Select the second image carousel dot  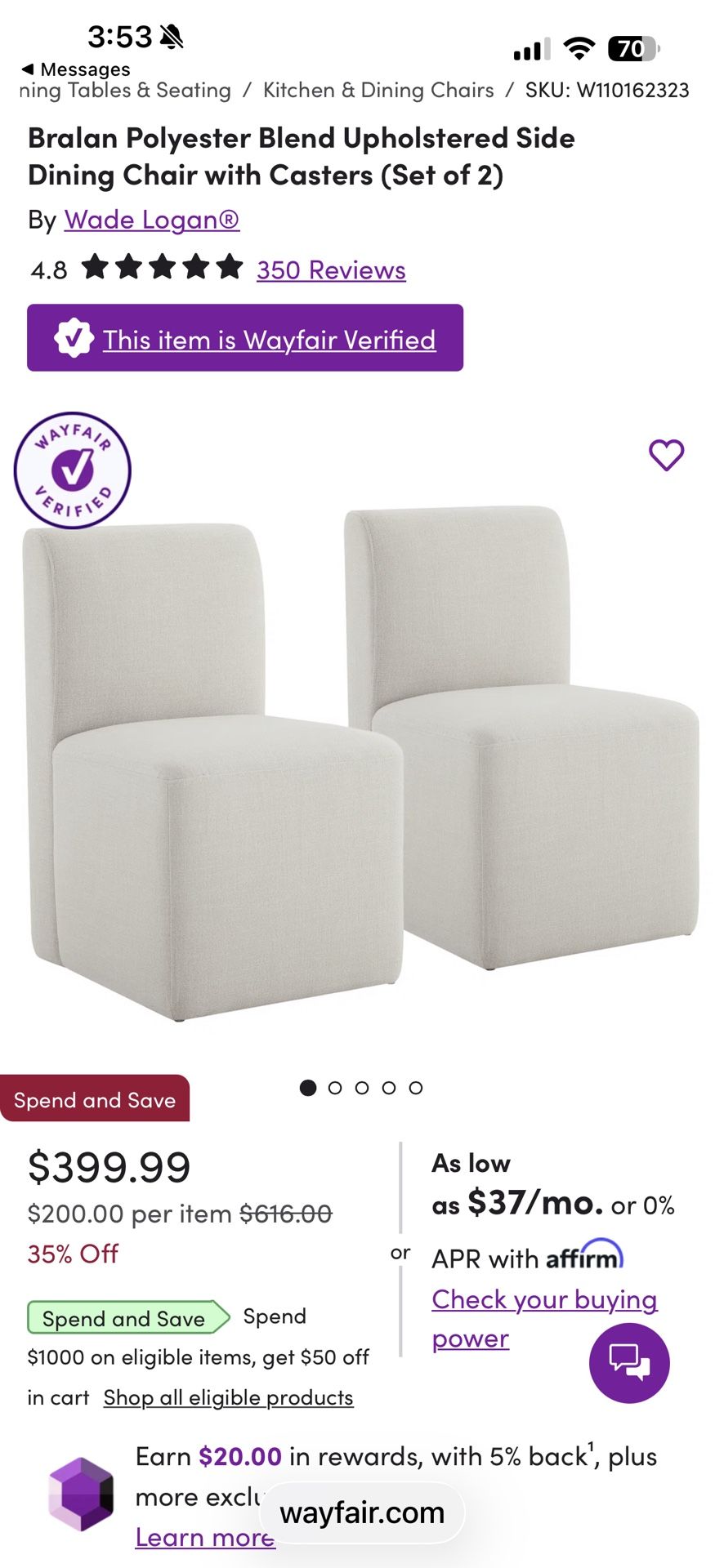point(335,1088)
